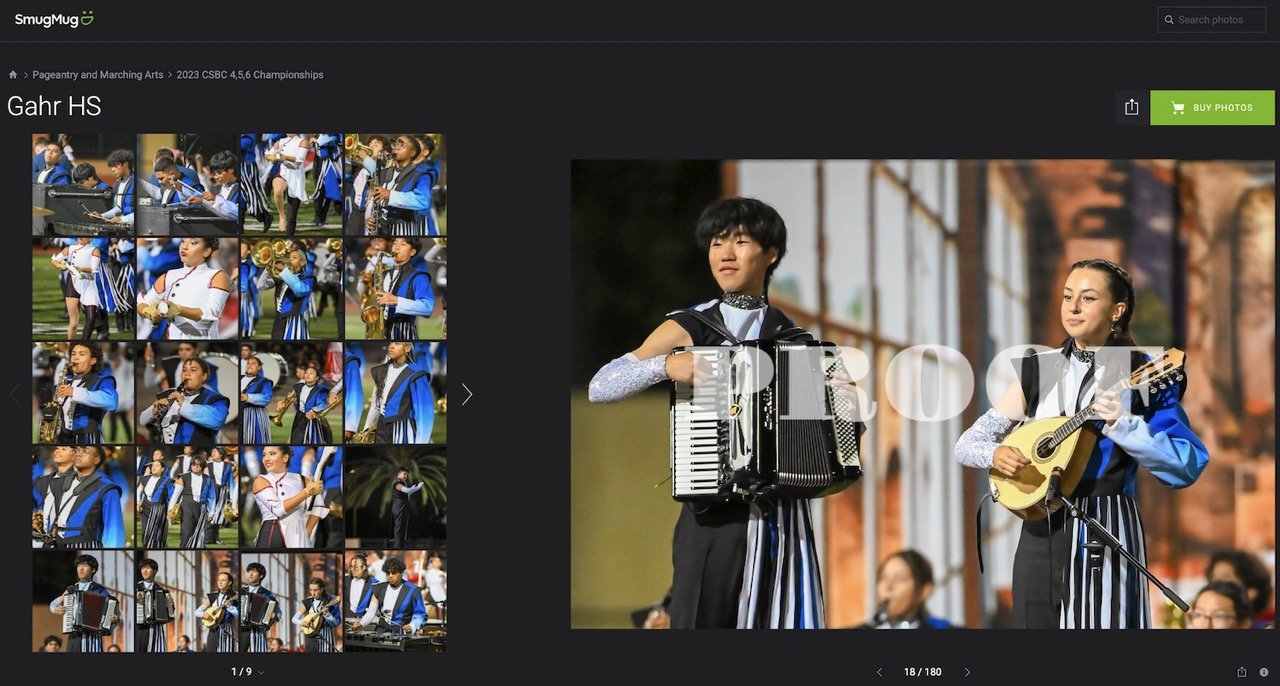Screen dimensions: 1280x686
Task: Click the search magnifier icon
Action: tap(1169, 20)
